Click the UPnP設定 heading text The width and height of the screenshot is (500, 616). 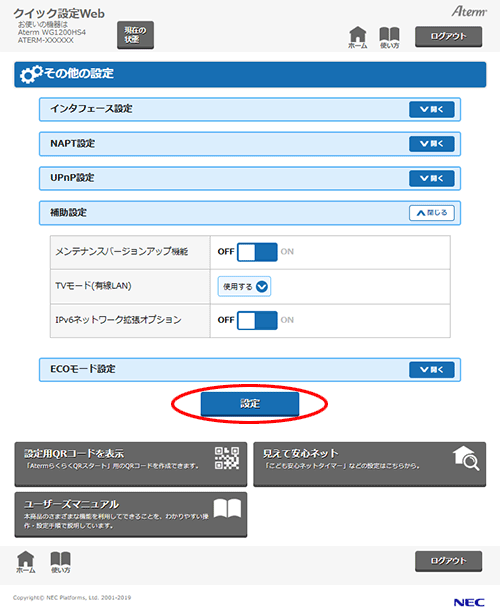pos(72,178)
